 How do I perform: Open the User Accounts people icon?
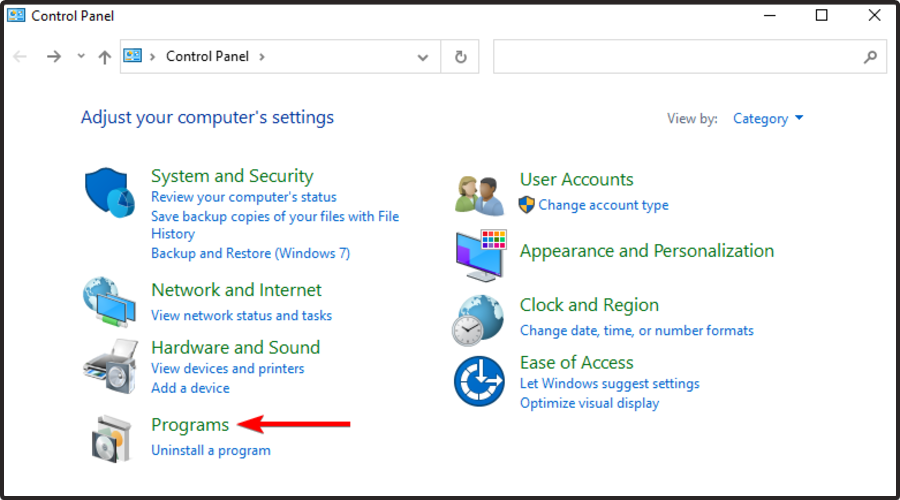tap(480, 195)
